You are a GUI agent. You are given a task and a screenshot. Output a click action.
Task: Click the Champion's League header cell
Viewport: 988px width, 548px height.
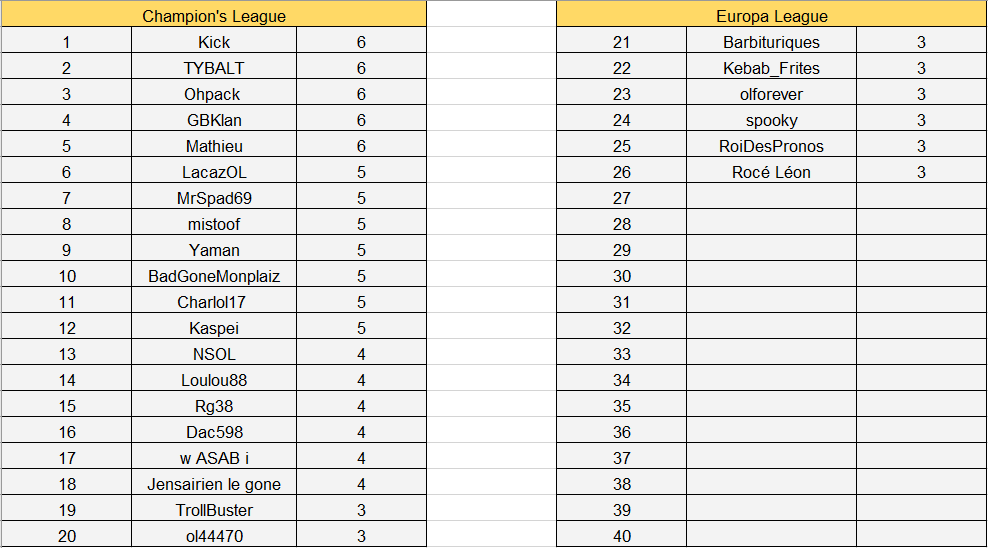[214, 16]
